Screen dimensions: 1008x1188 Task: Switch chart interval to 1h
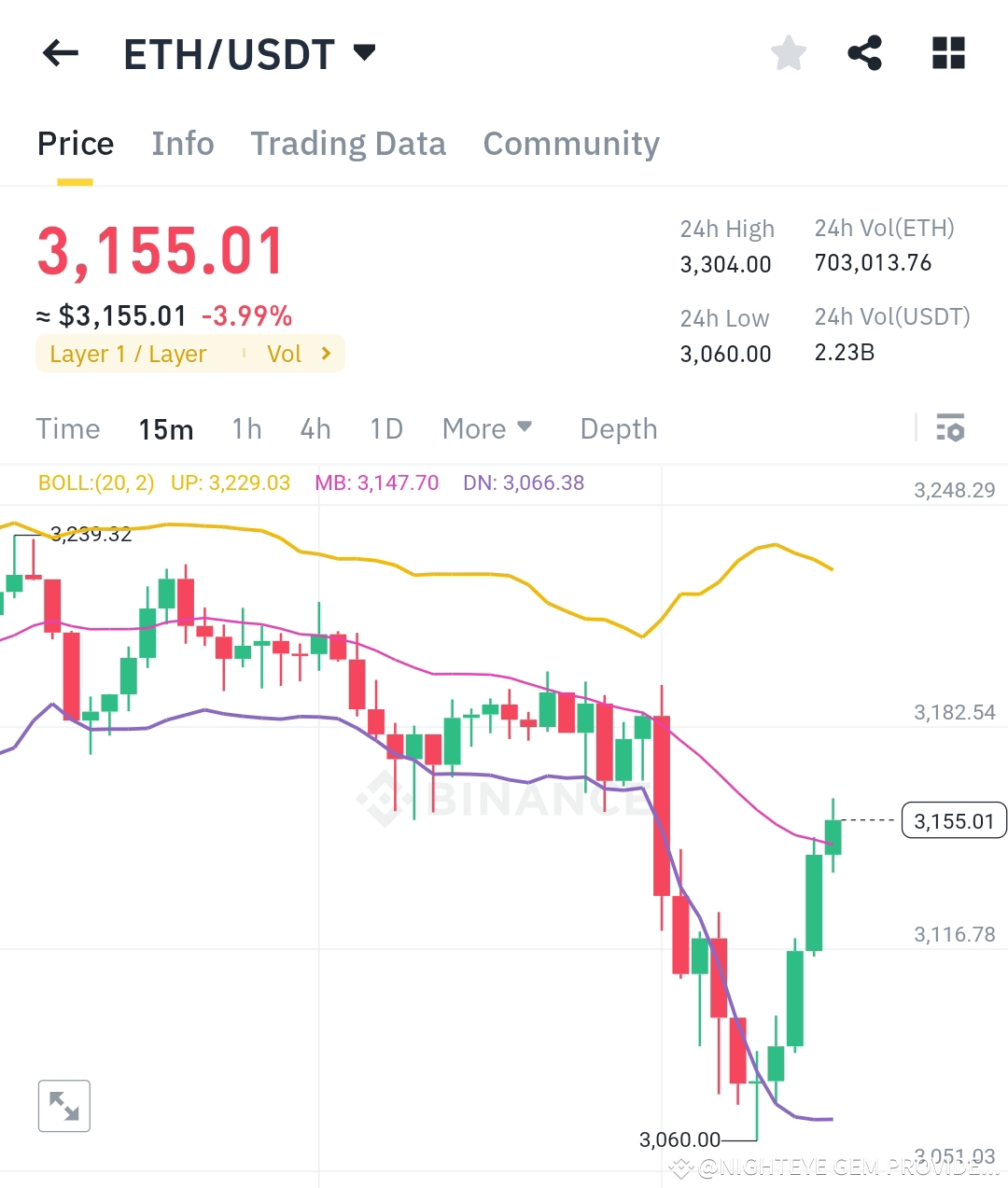click(245, 428)
